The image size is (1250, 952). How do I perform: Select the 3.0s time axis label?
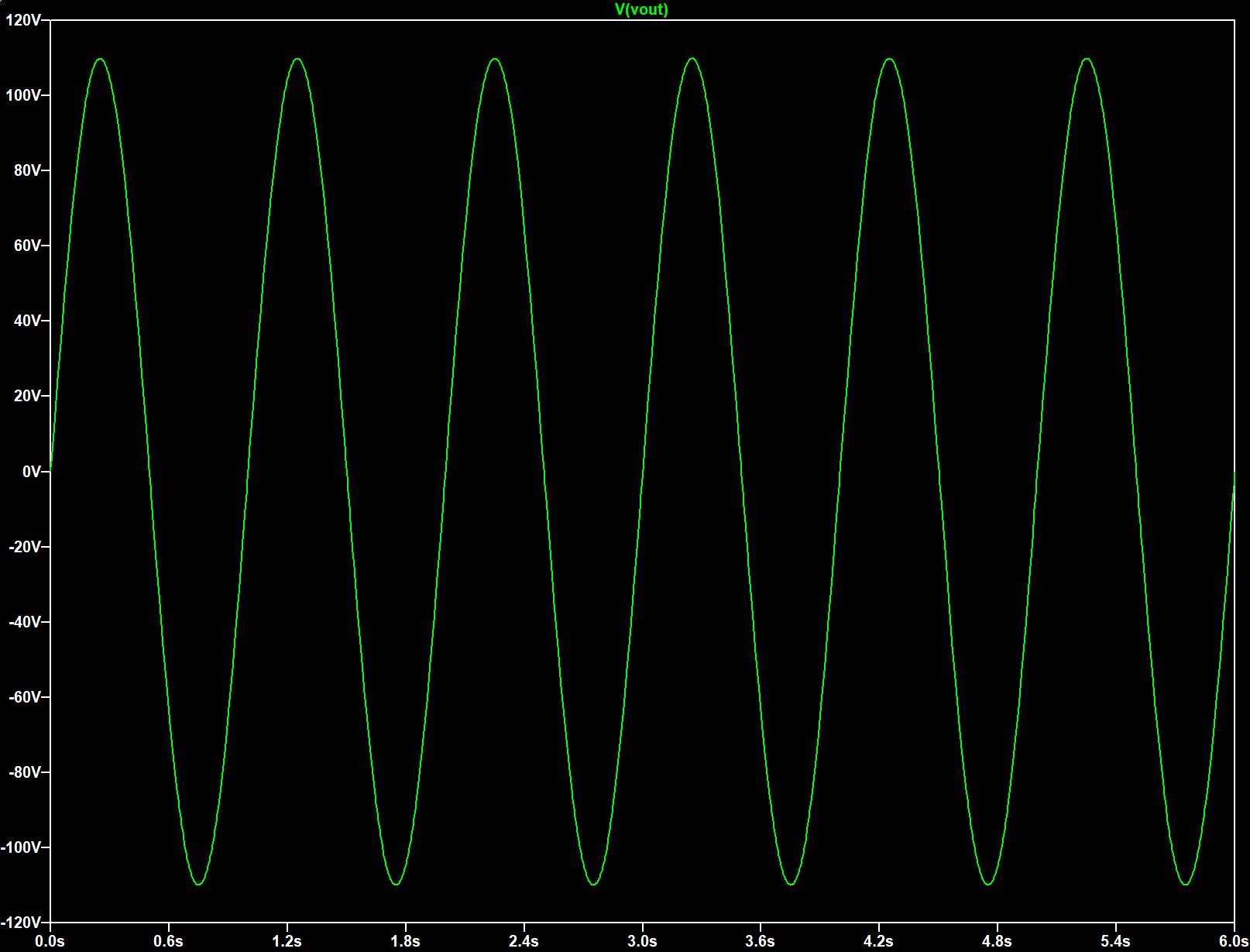(x=642, y=941)
